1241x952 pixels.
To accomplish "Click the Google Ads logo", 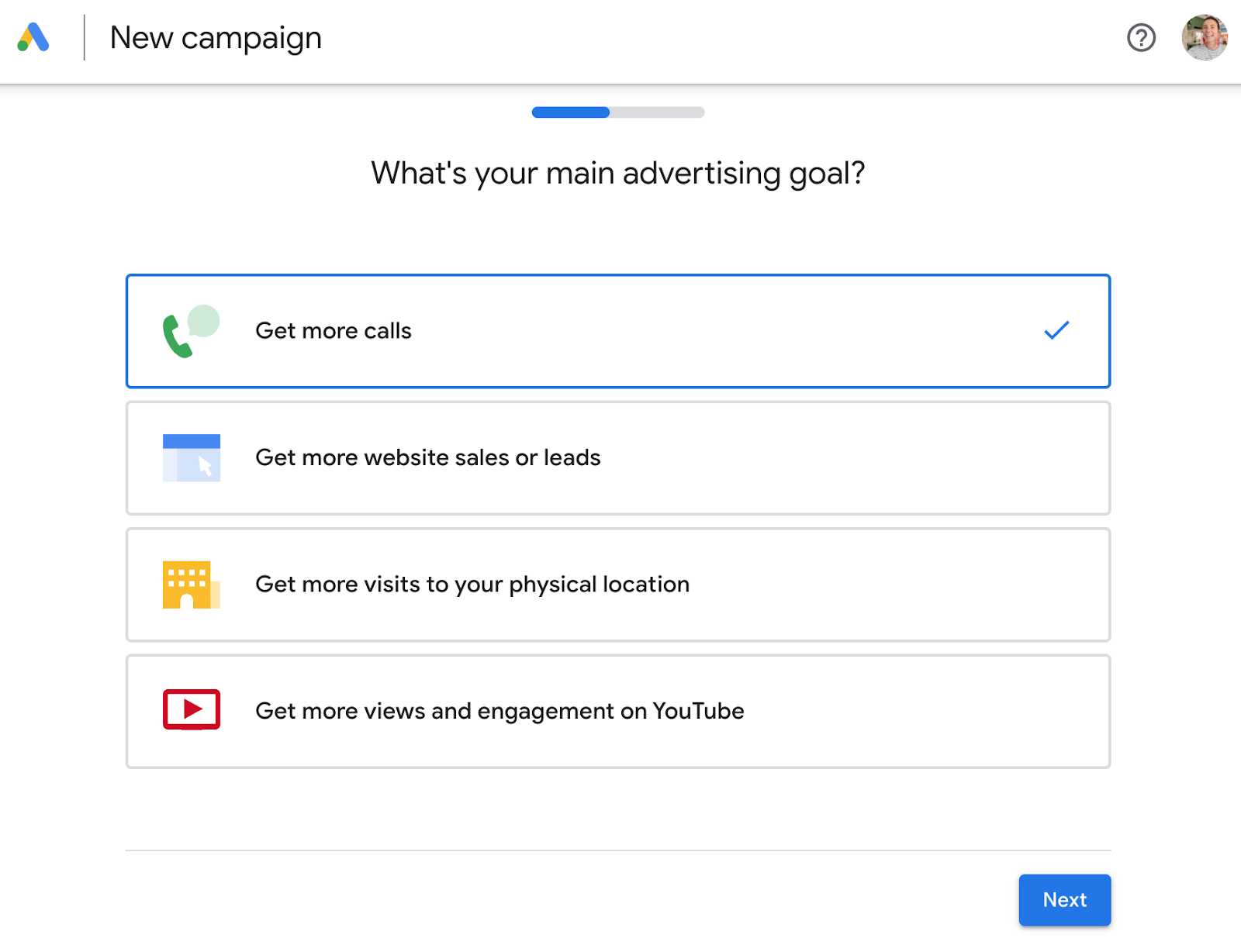I will [33, 37].
